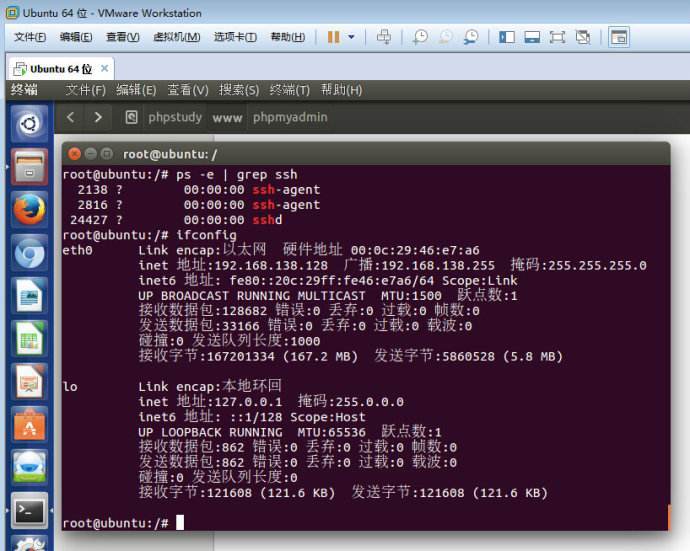This screenshot has height=551, width=690.
Task: Toggle the VMware thumbnail bar view
Action: pos(532,37)
